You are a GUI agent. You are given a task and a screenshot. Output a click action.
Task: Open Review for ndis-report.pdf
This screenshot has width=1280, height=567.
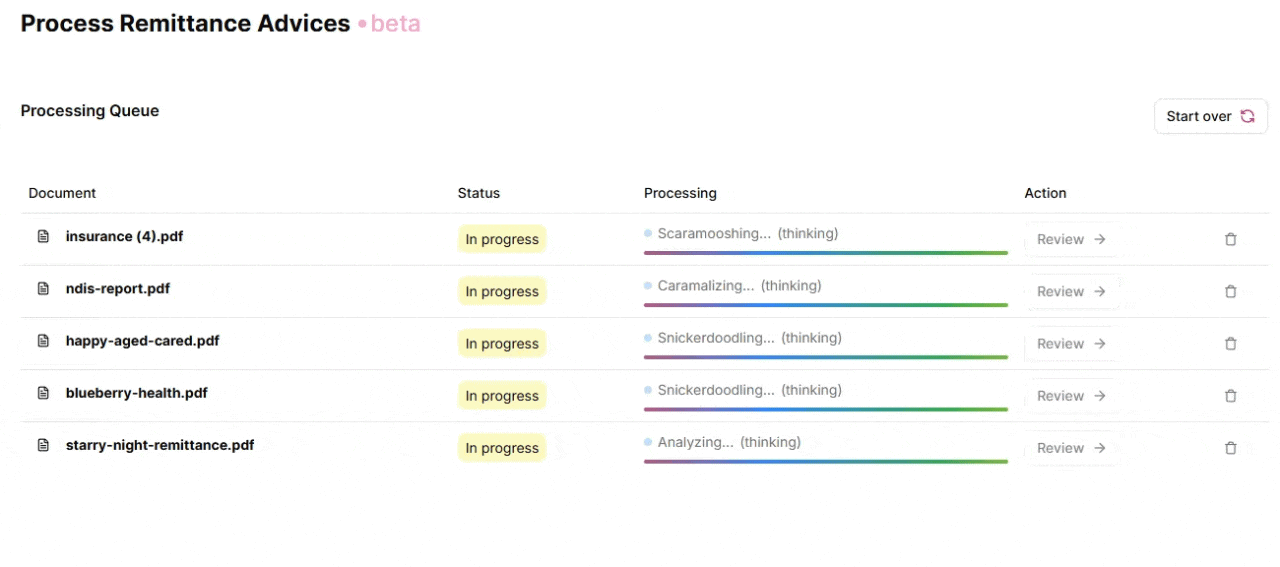(1071, 291)
